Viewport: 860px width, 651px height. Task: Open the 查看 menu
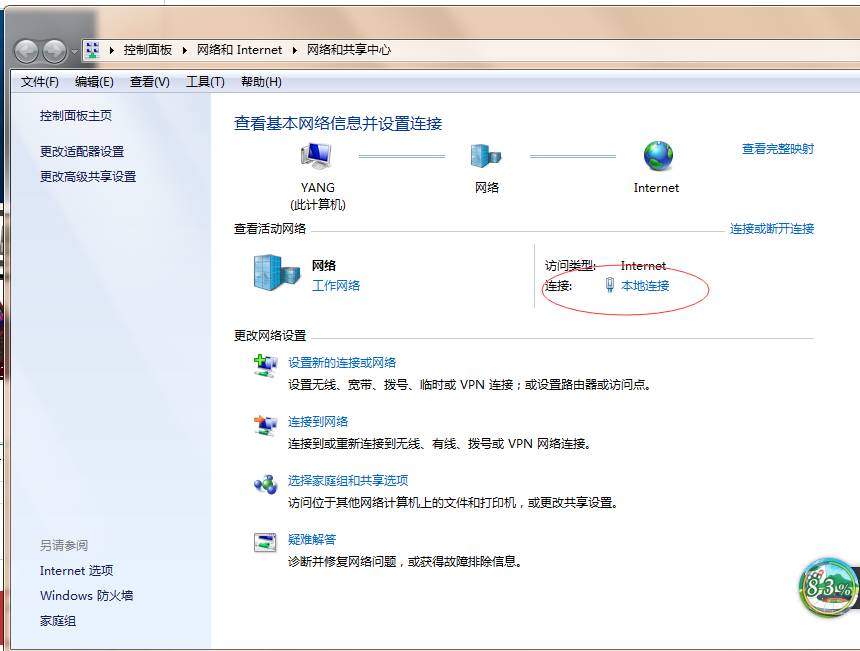(148, 81)
